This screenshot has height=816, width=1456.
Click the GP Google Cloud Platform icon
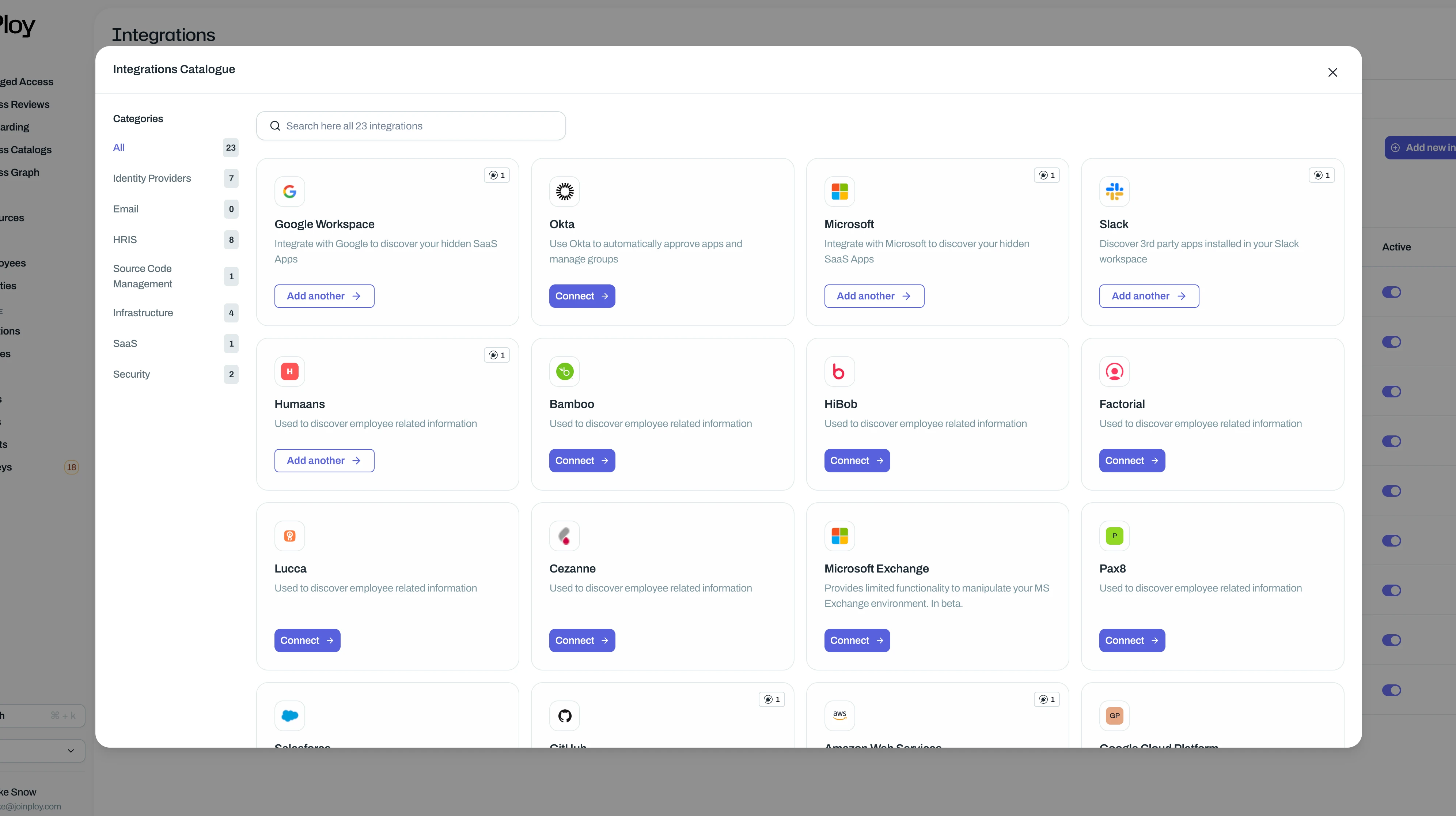coord(1114,716)
